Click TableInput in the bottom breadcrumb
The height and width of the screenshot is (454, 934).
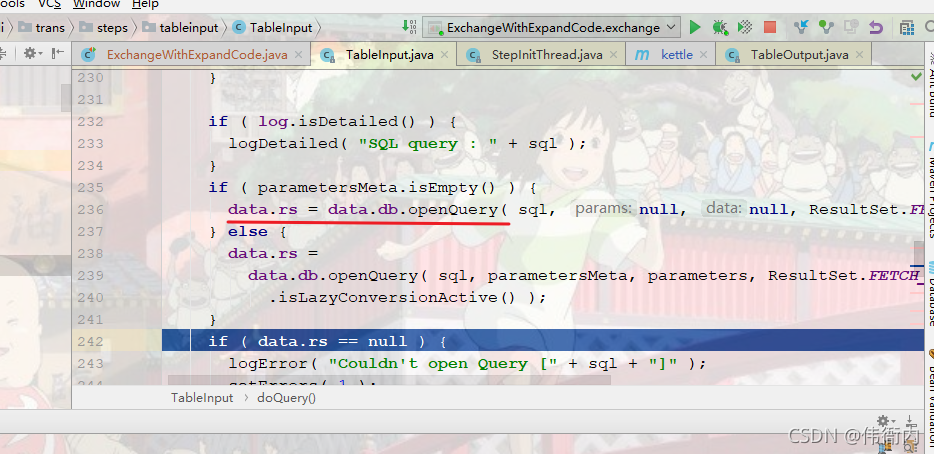[202, 398]
